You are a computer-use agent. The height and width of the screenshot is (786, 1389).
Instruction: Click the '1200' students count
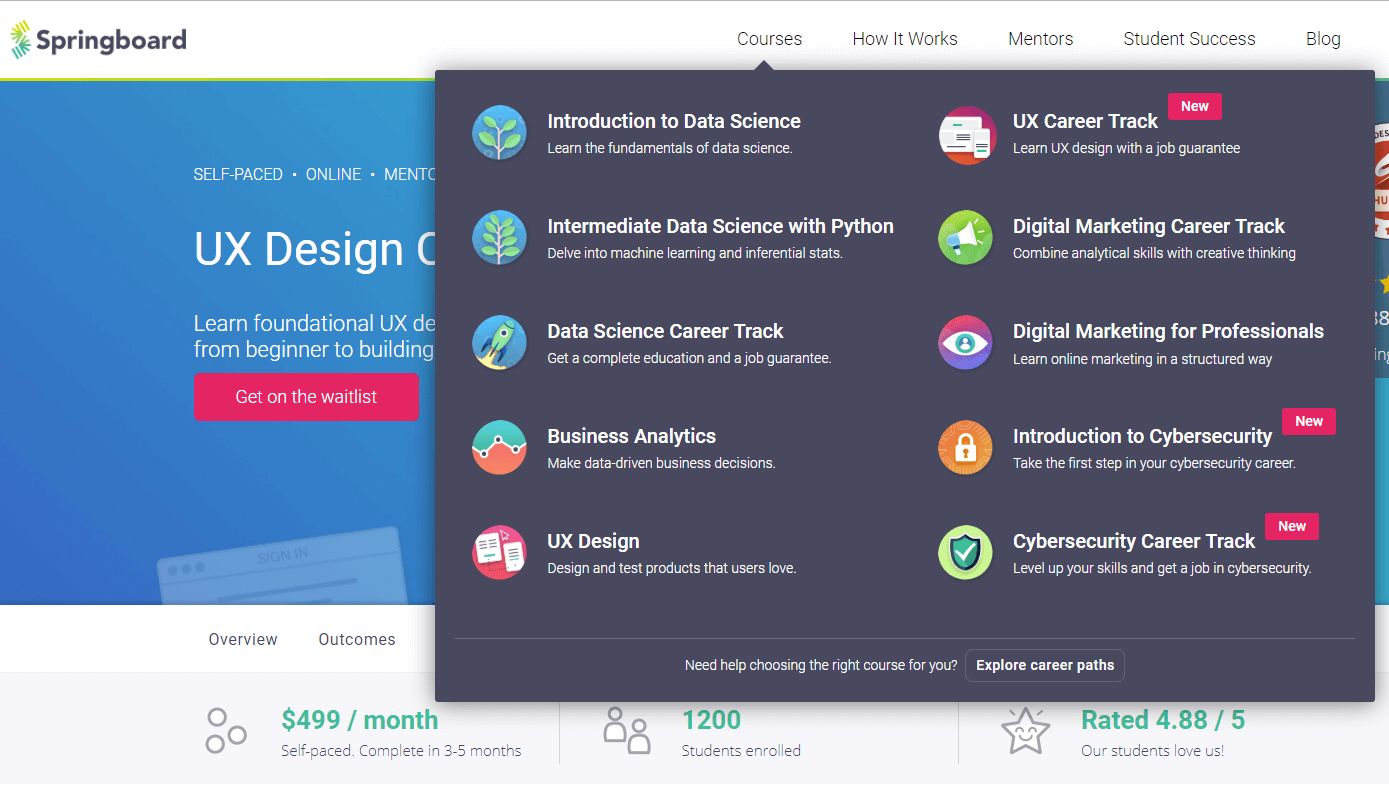coord(711,720)
